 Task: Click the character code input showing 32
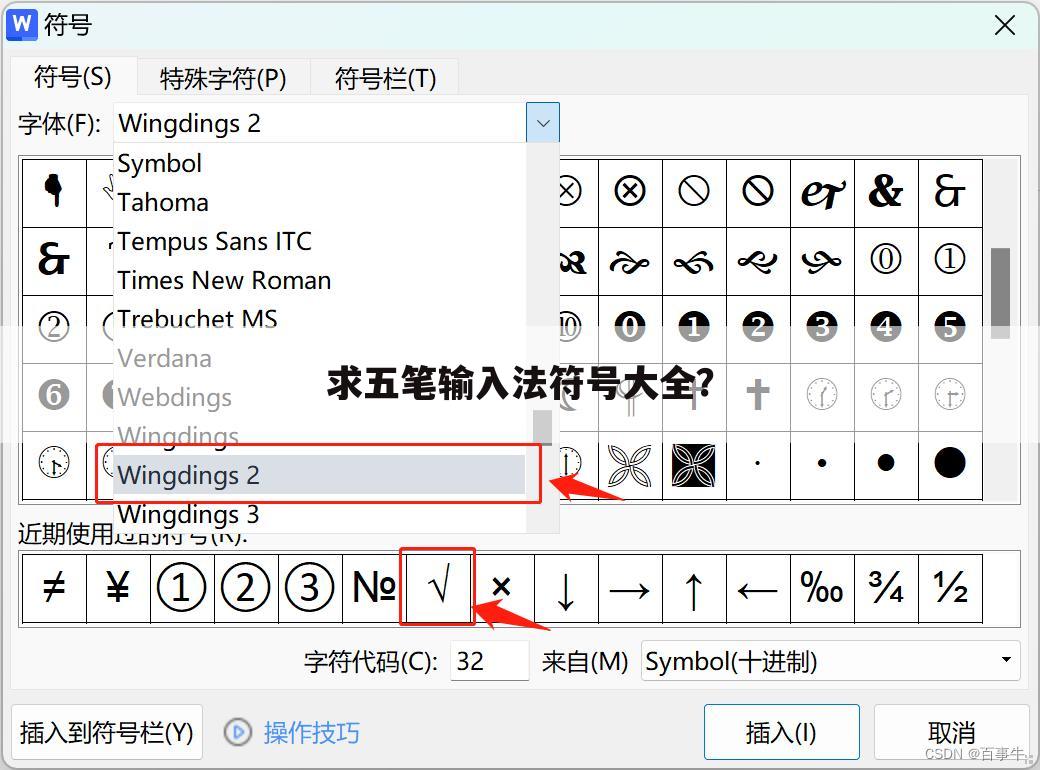[489, 660]
